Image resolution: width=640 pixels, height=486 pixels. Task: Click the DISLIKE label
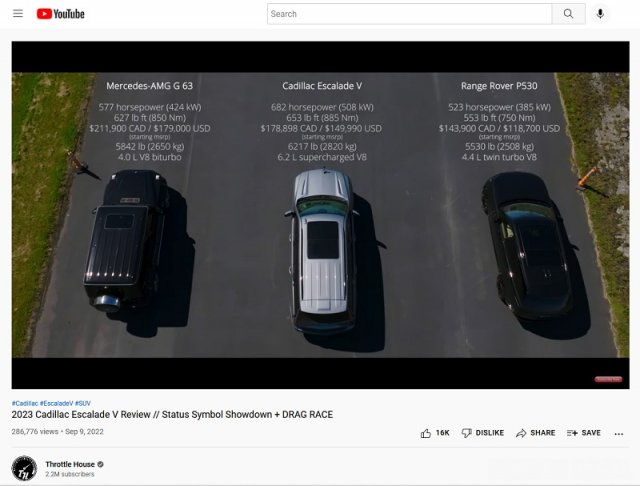coord(490,433)
